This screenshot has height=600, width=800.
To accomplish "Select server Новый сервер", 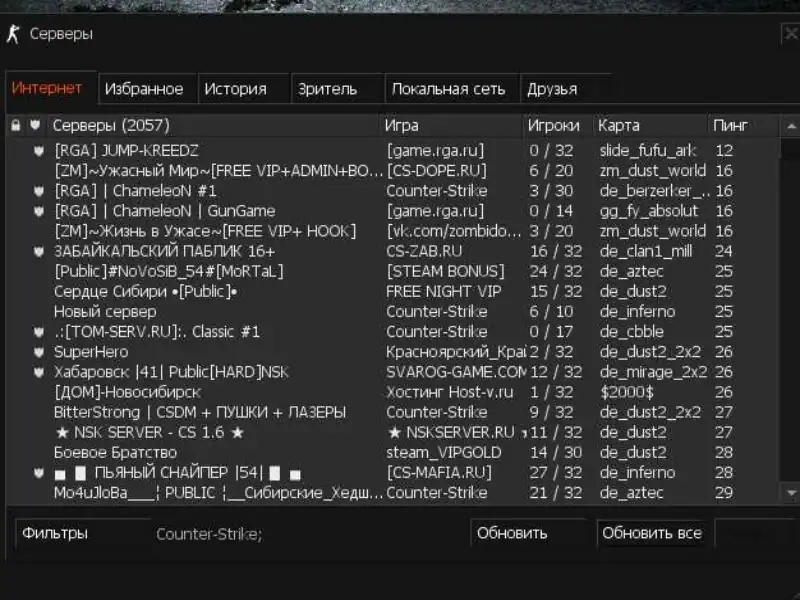I will coord(393,312).
